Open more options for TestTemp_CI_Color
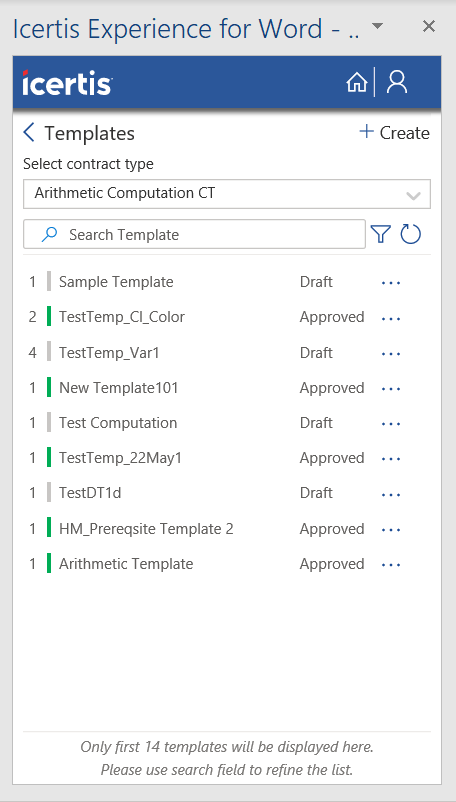The width and height of the screenshot is (456, 802). click(391, 318)
